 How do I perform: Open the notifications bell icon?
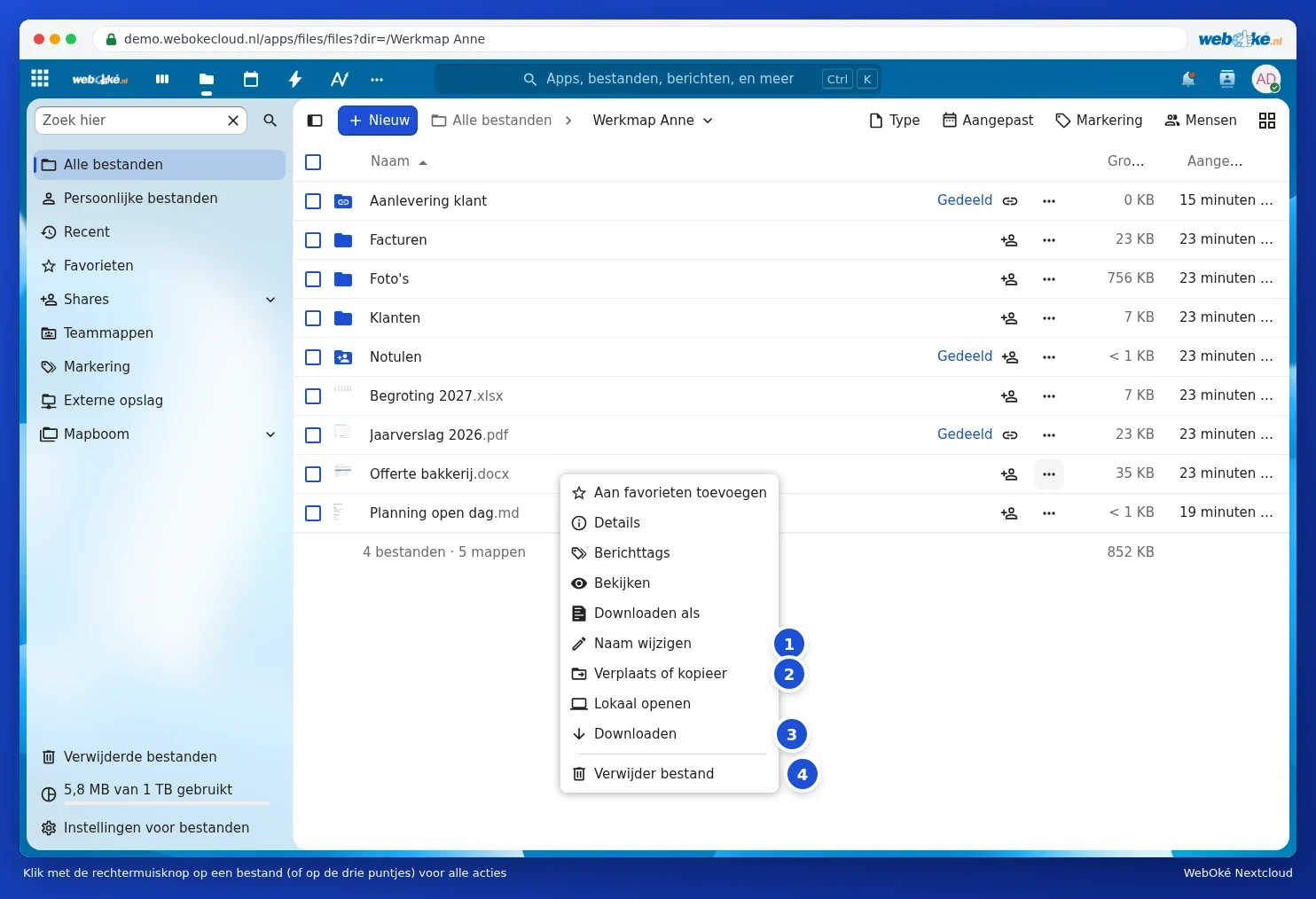[1188, 79]
